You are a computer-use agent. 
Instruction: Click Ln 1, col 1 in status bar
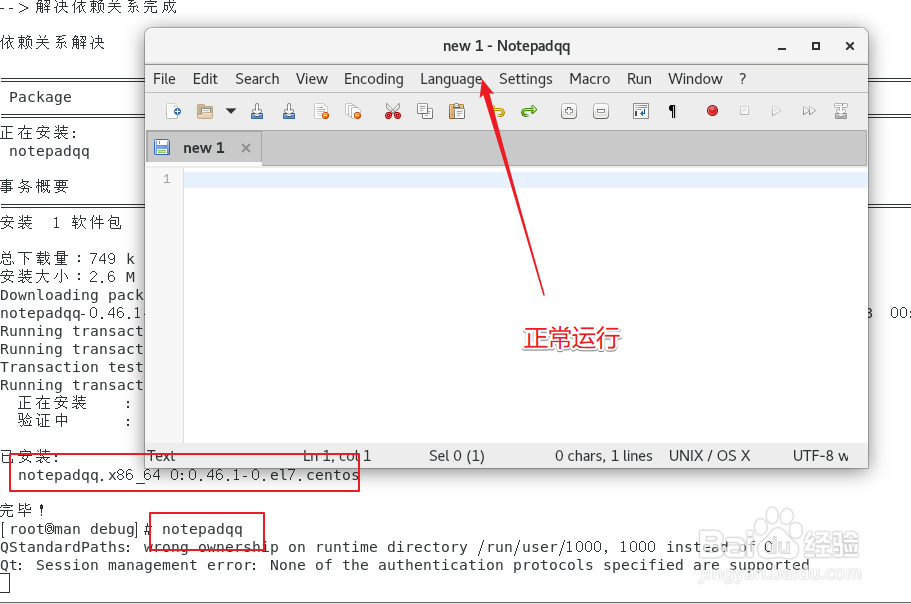(x=337, y=456)
